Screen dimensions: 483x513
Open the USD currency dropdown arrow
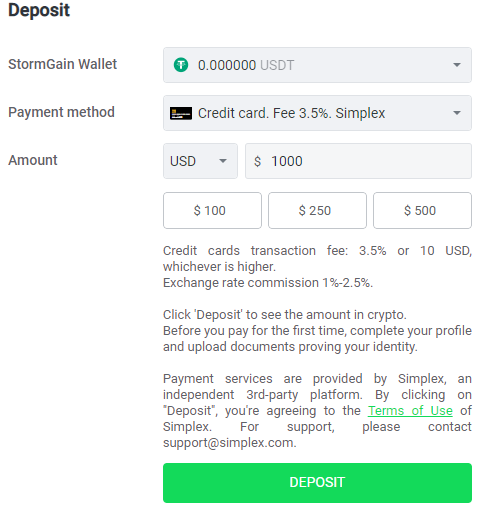point(223,161)
